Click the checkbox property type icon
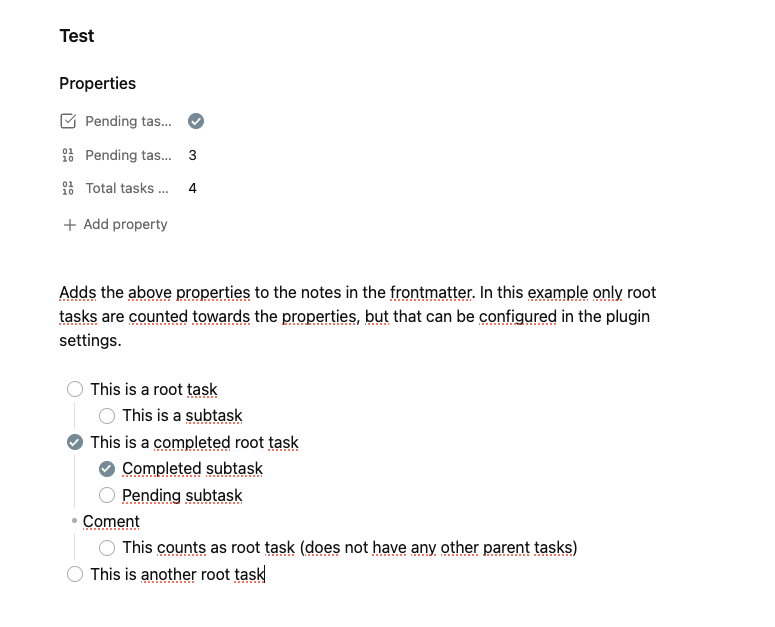This screenshot has height=627, width=775. point(68,121)
